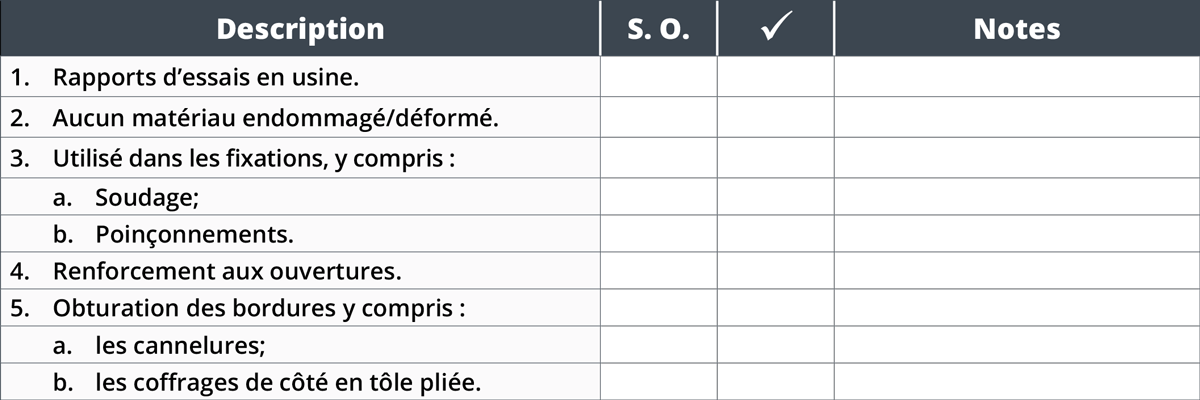Tick the check cell for Poinçonnements
This screenshot has width=1200, height=400.
pyautogui.click(x=776, y=234)
